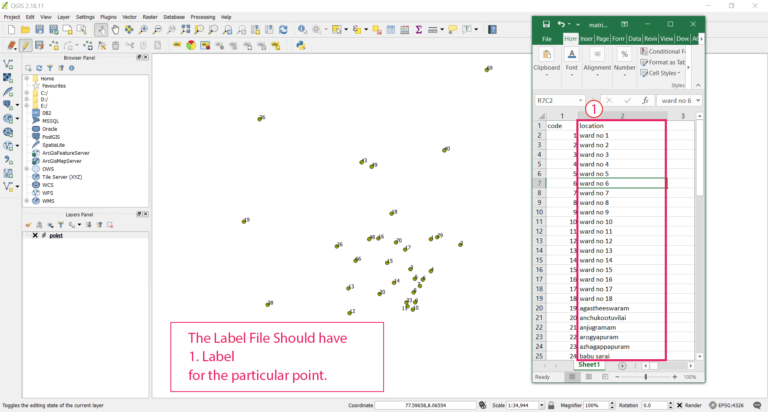Open the Excel Name Box dropdown
This screenshot has width=768, height=412.
click(579, 100)
